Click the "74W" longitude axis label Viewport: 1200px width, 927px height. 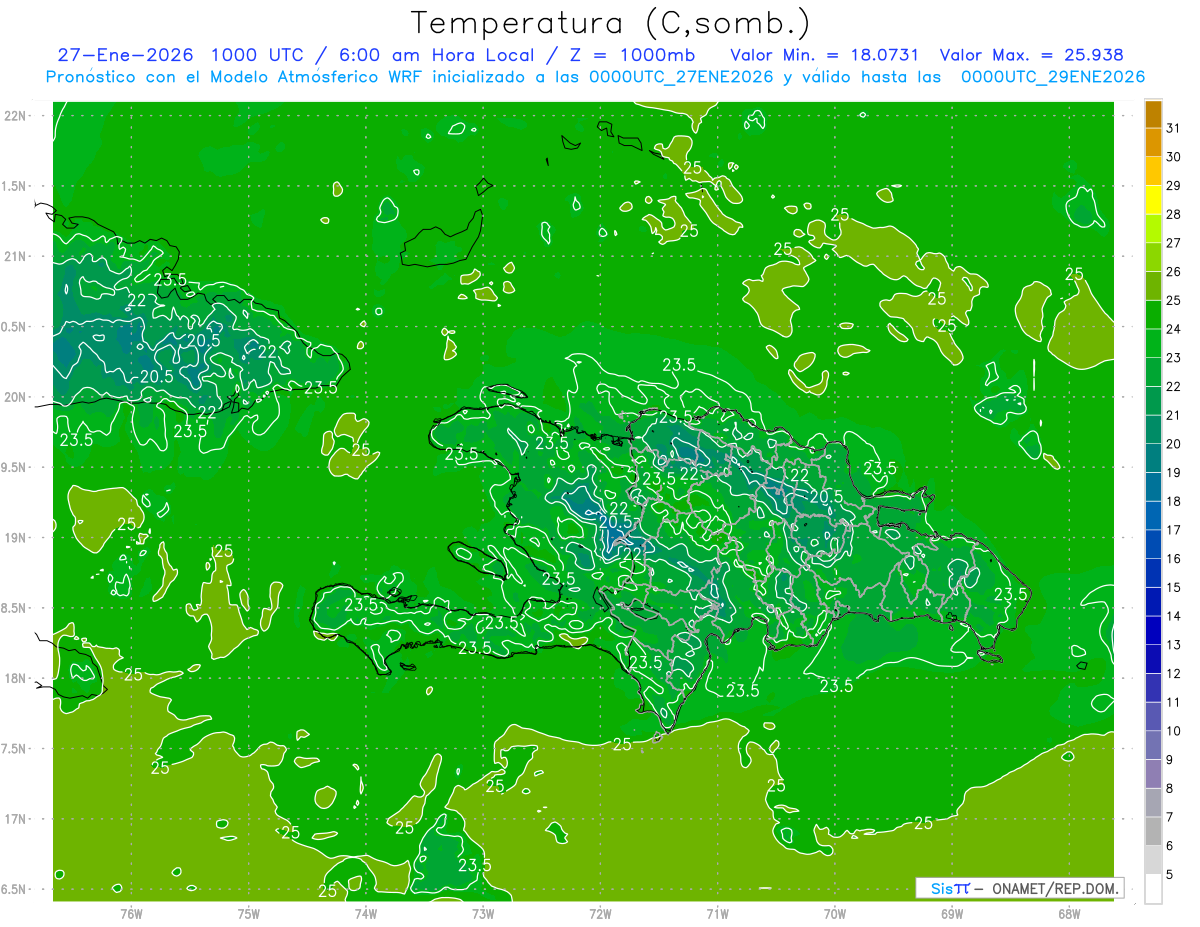pyautogui.click(x=366, y=913)
